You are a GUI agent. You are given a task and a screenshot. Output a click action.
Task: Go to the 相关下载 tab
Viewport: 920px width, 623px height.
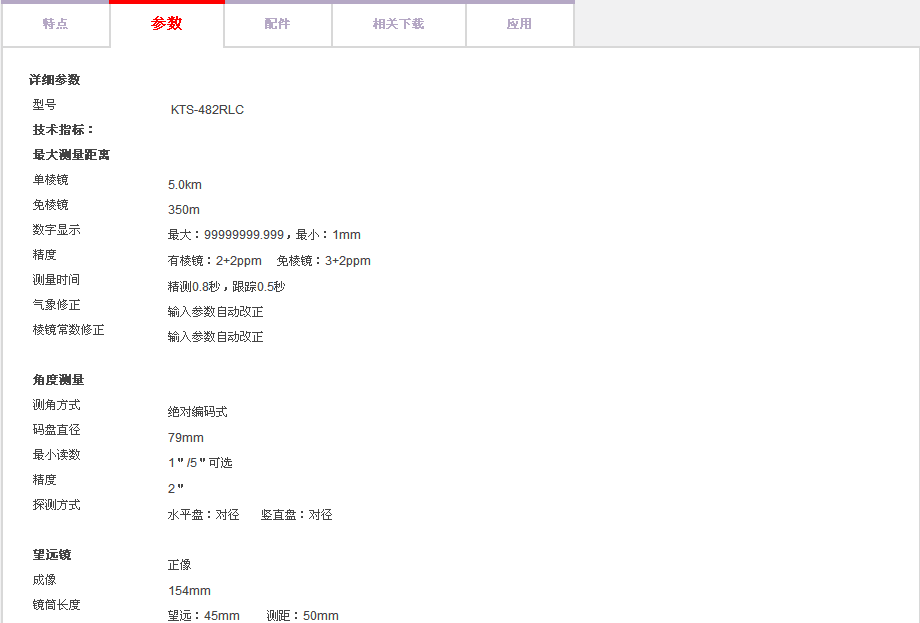click(x=398, y=24)
